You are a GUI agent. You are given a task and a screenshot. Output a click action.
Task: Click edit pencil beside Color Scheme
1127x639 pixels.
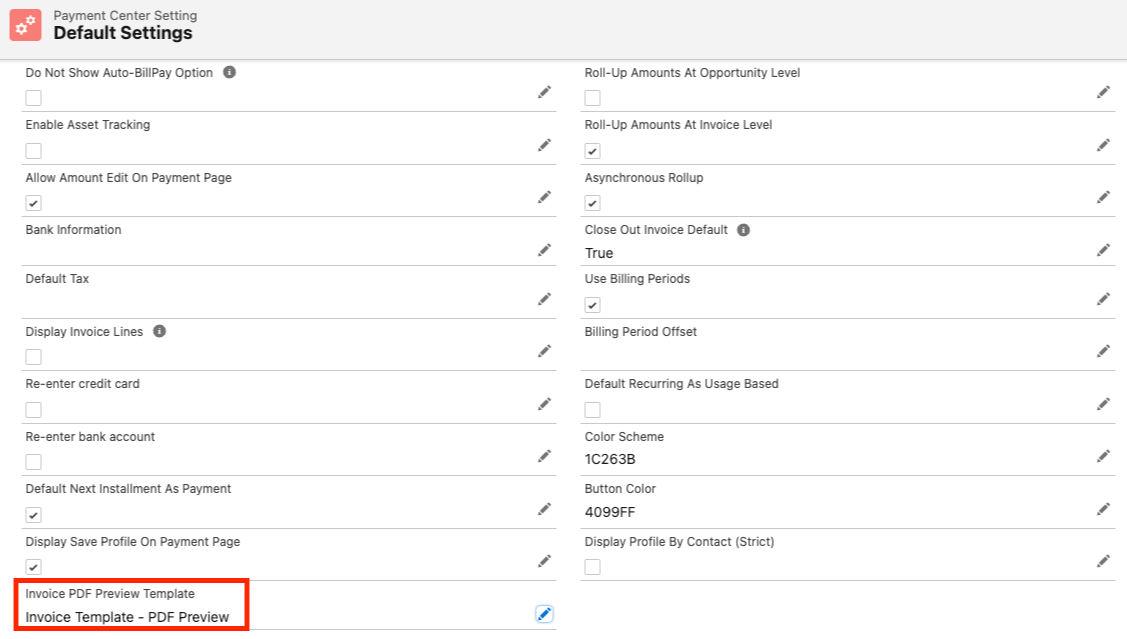[1103, 456]
